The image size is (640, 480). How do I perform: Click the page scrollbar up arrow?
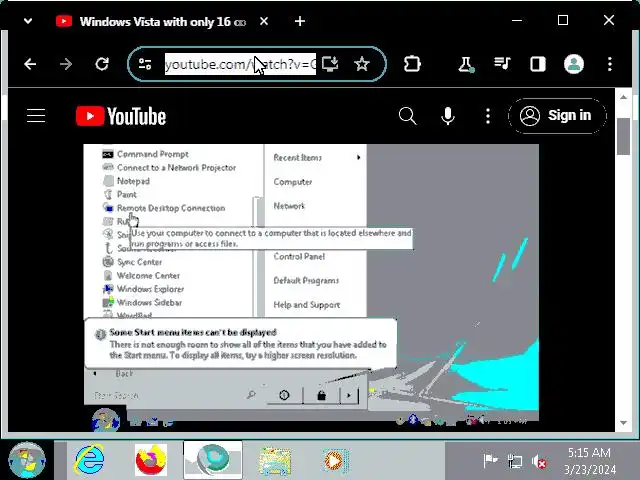click(623, 97)
